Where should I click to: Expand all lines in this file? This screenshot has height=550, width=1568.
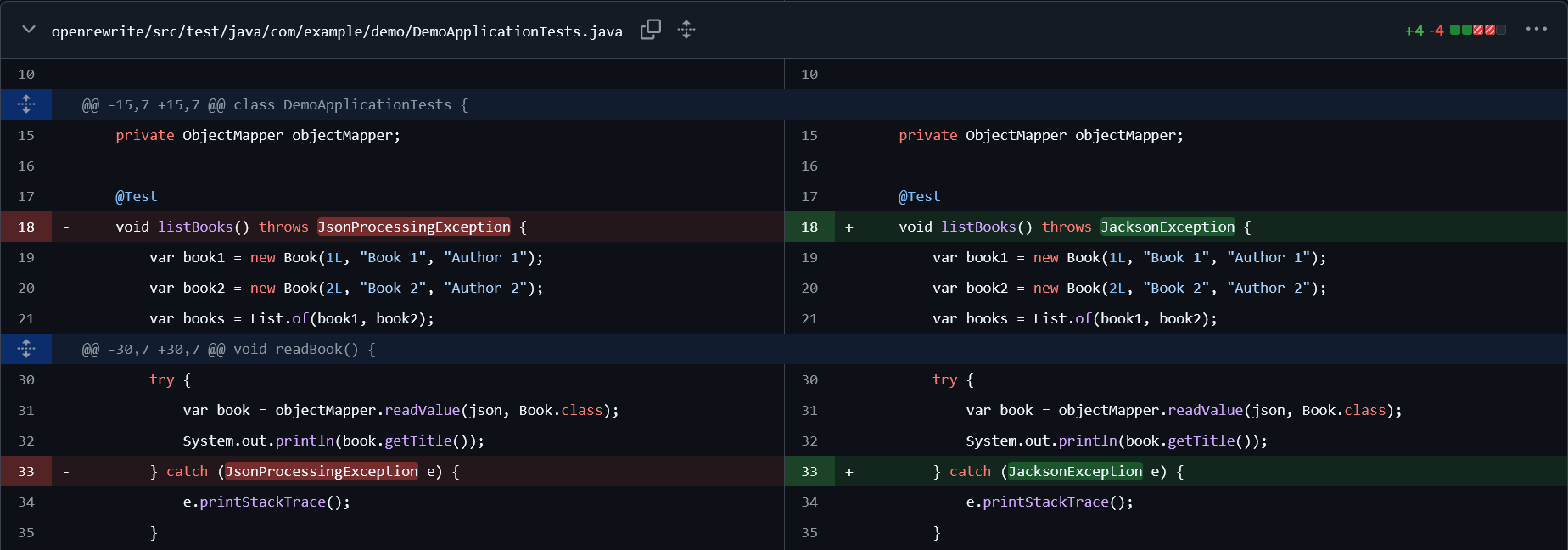point(686,30)
